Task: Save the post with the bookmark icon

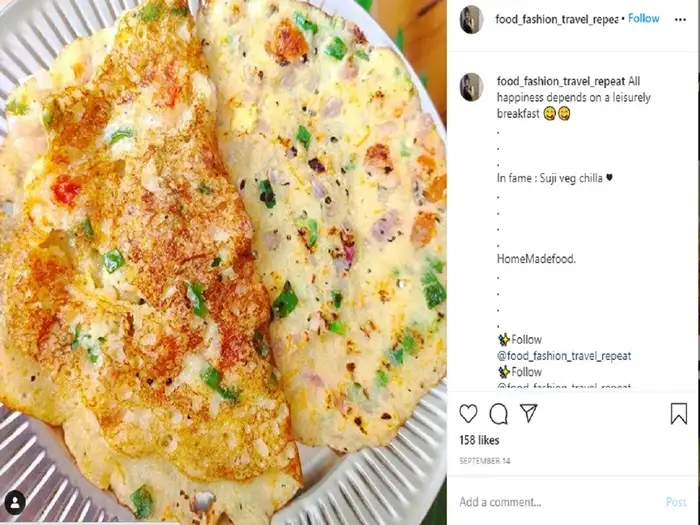Action: 678,413
